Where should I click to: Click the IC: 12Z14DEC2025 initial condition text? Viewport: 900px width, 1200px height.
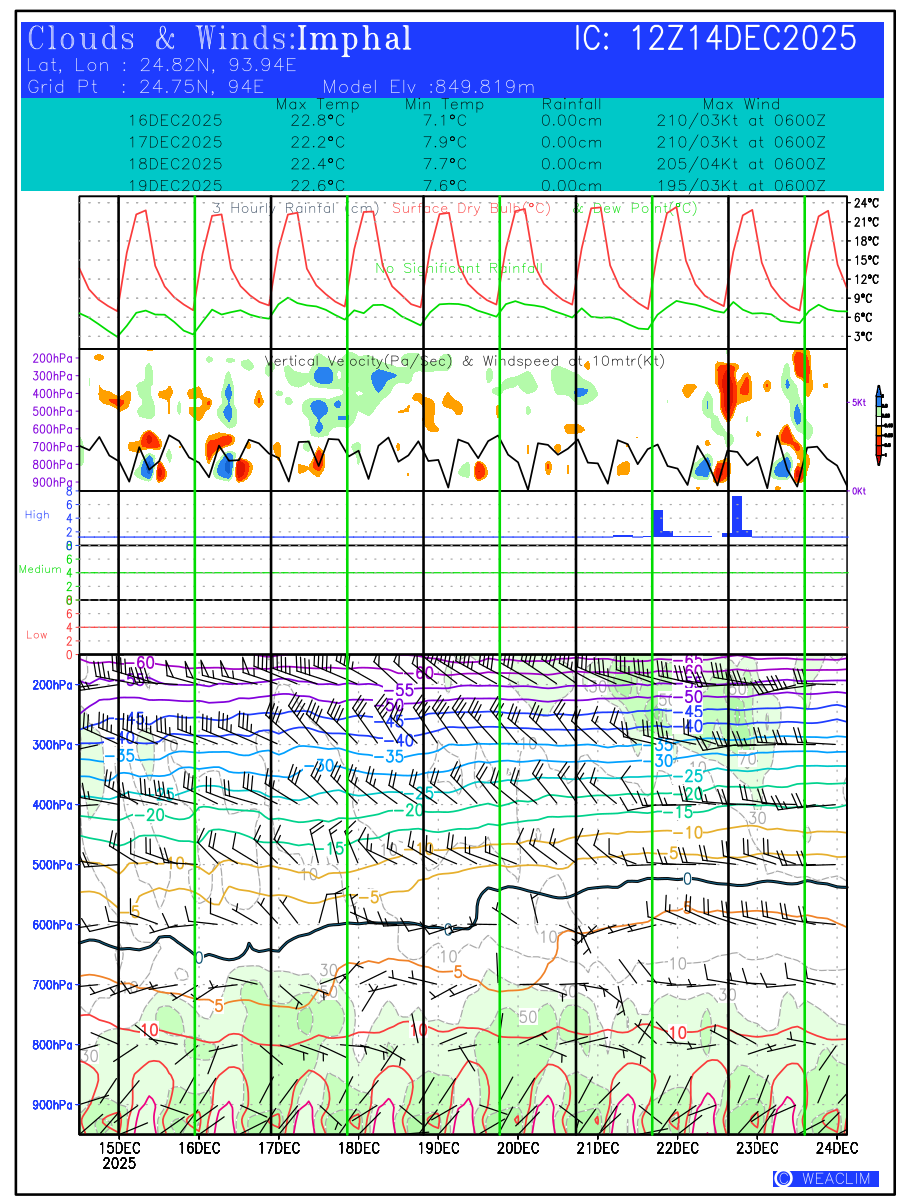(x=715, y=40)
